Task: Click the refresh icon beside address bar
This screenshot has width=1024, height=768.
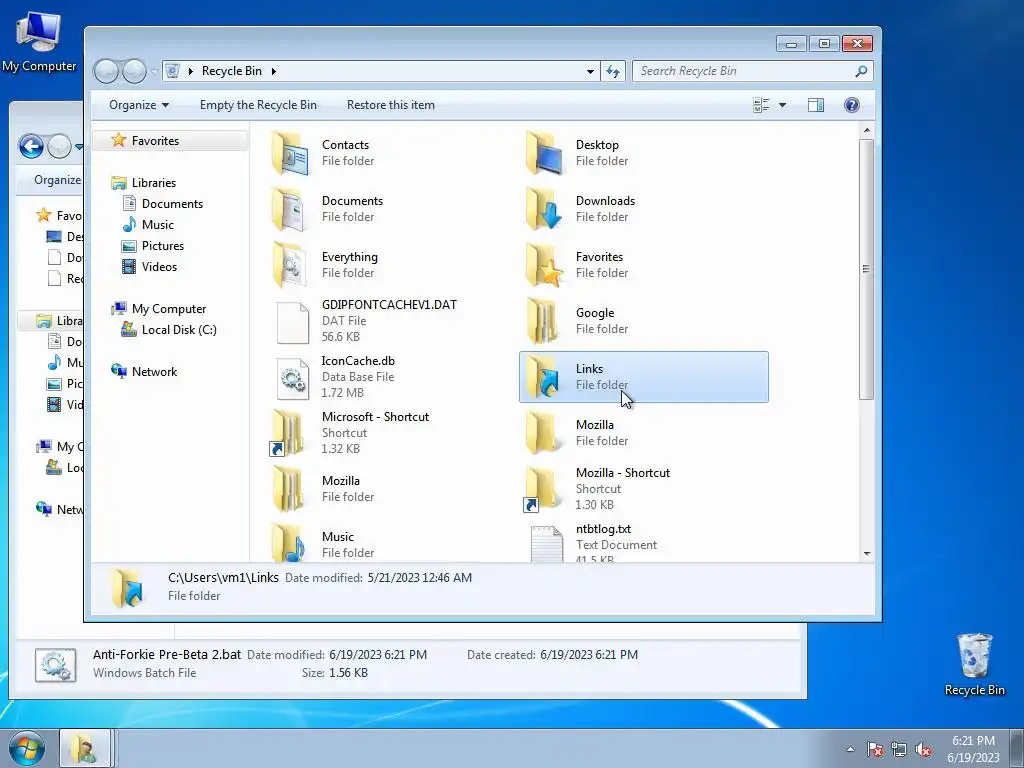Action: pyautogui.click(x=613, y=71)
